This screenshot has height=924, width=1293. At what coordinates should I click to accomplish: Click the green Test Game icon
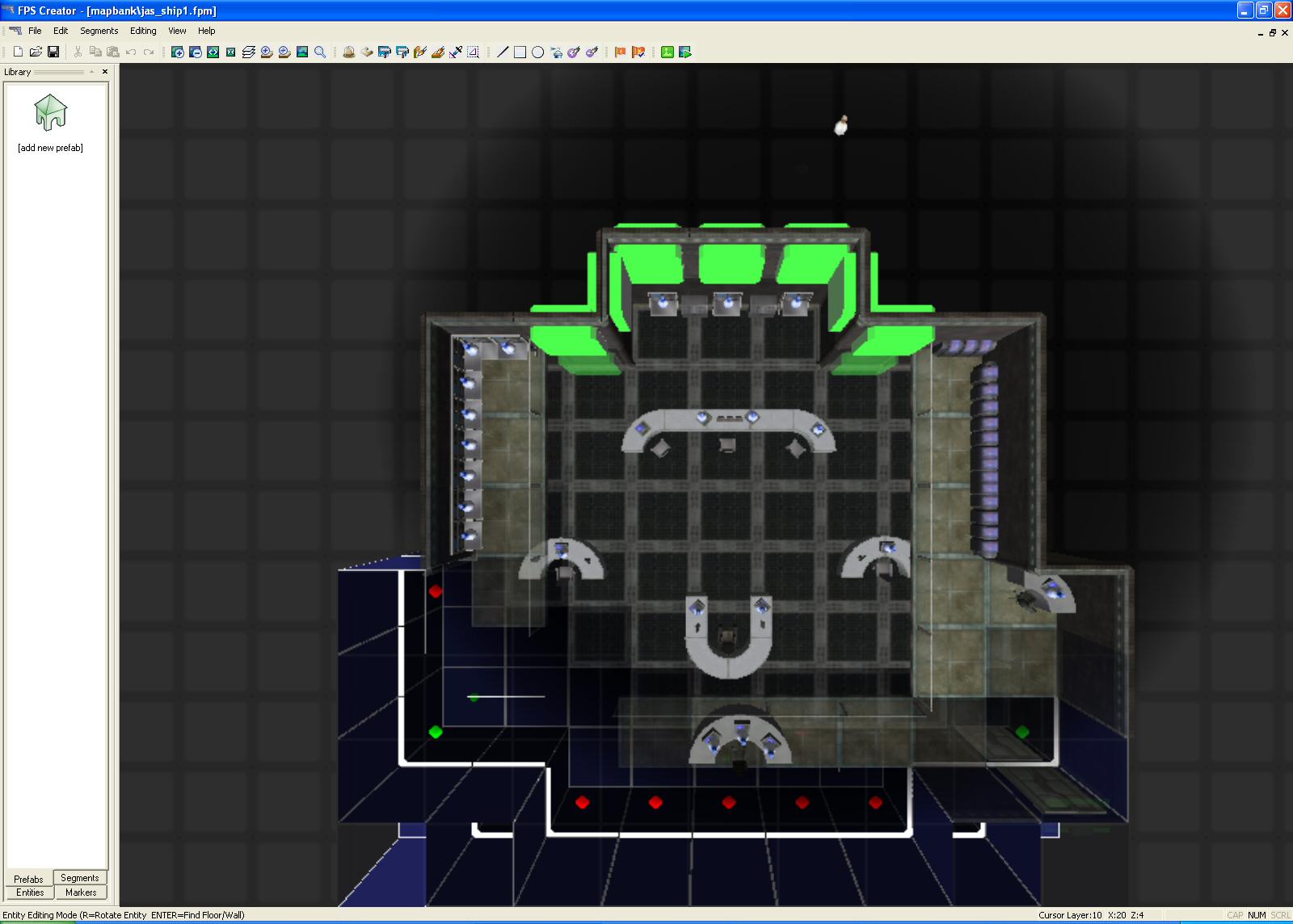(668, 52)
